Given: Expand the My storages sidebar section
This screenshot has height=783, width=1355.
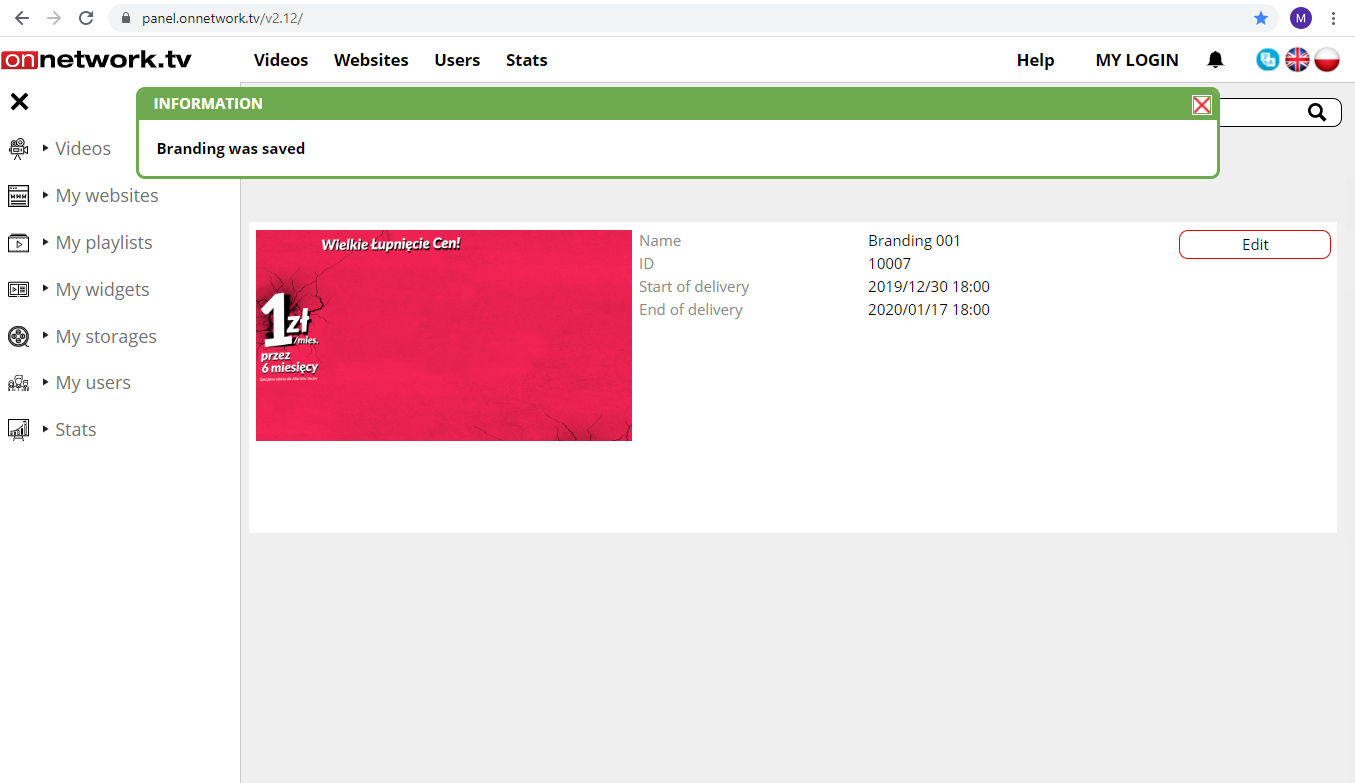Looking at the screenshot, I should 105,337.
